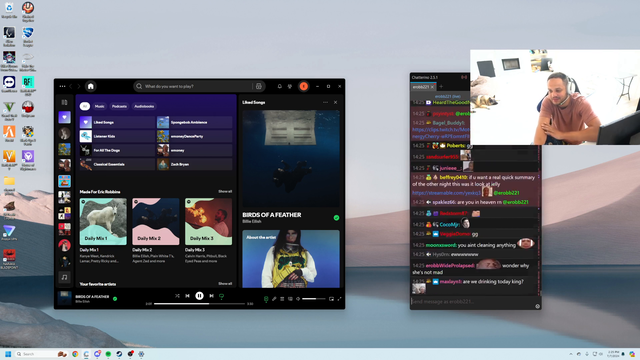
Task: Mute via the speaker volume icon
Action: tap(298, 299)
